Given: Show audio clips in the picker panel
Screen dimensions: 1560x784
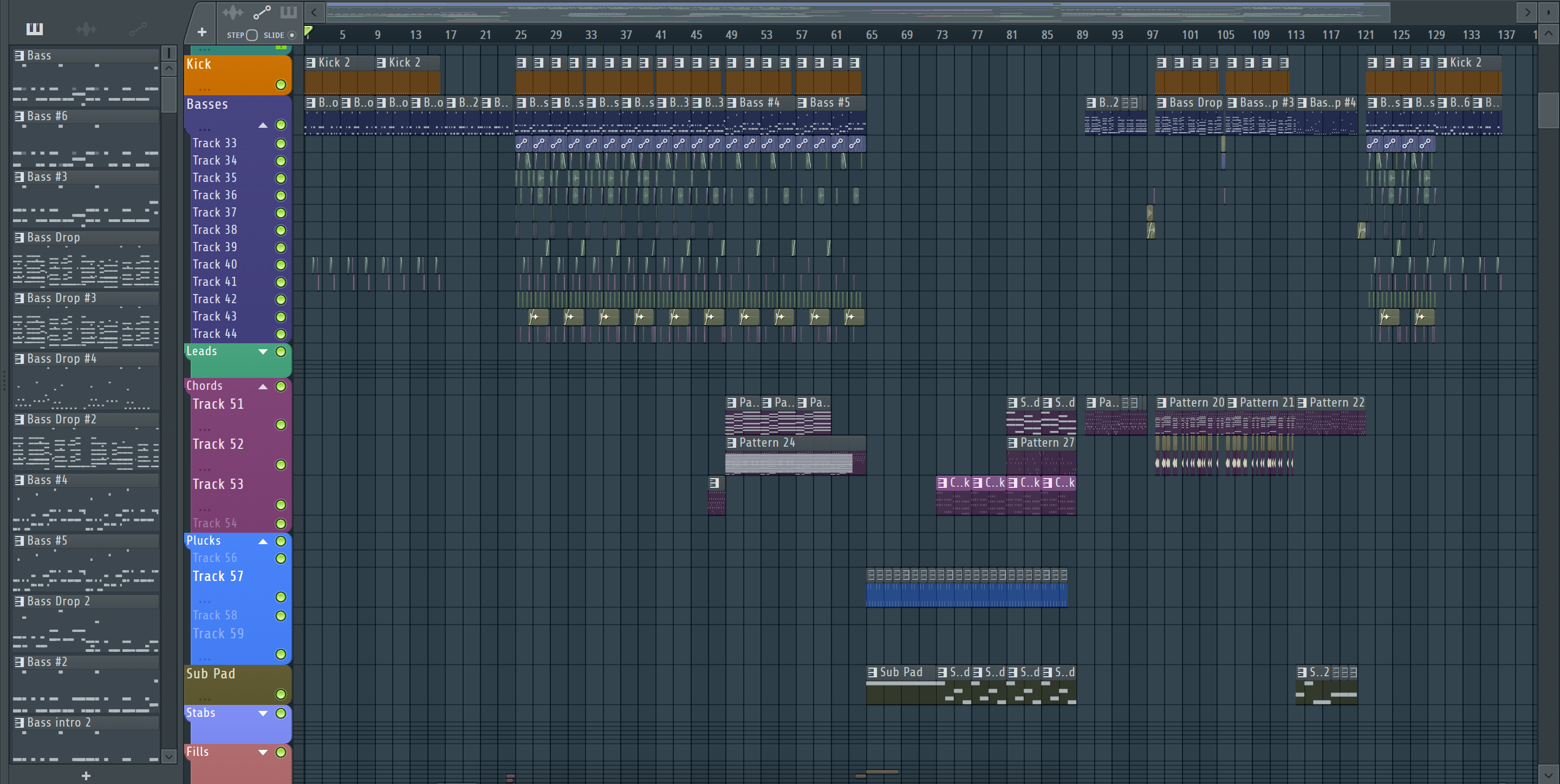Looking at the screenshot, I should (x=86, y=29).
